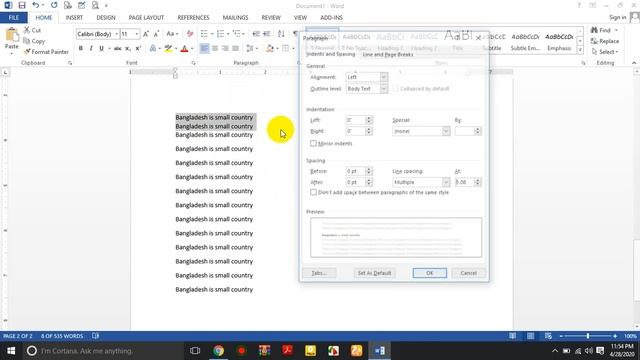Click Replace in Editing group
The height and width of the screenshot is (360, 640).
(x=605, y=41)
